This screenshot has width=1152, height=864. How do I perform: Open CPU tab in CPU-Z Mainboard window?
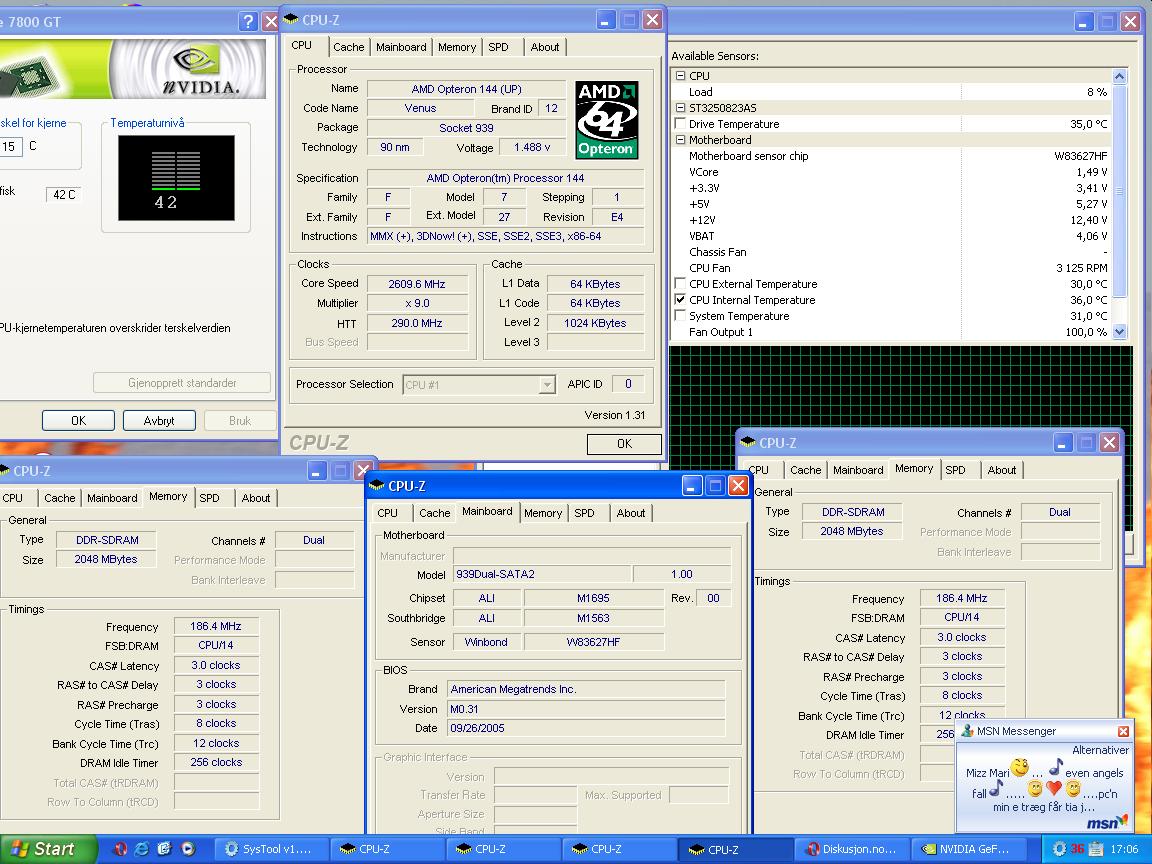(387, 513)
